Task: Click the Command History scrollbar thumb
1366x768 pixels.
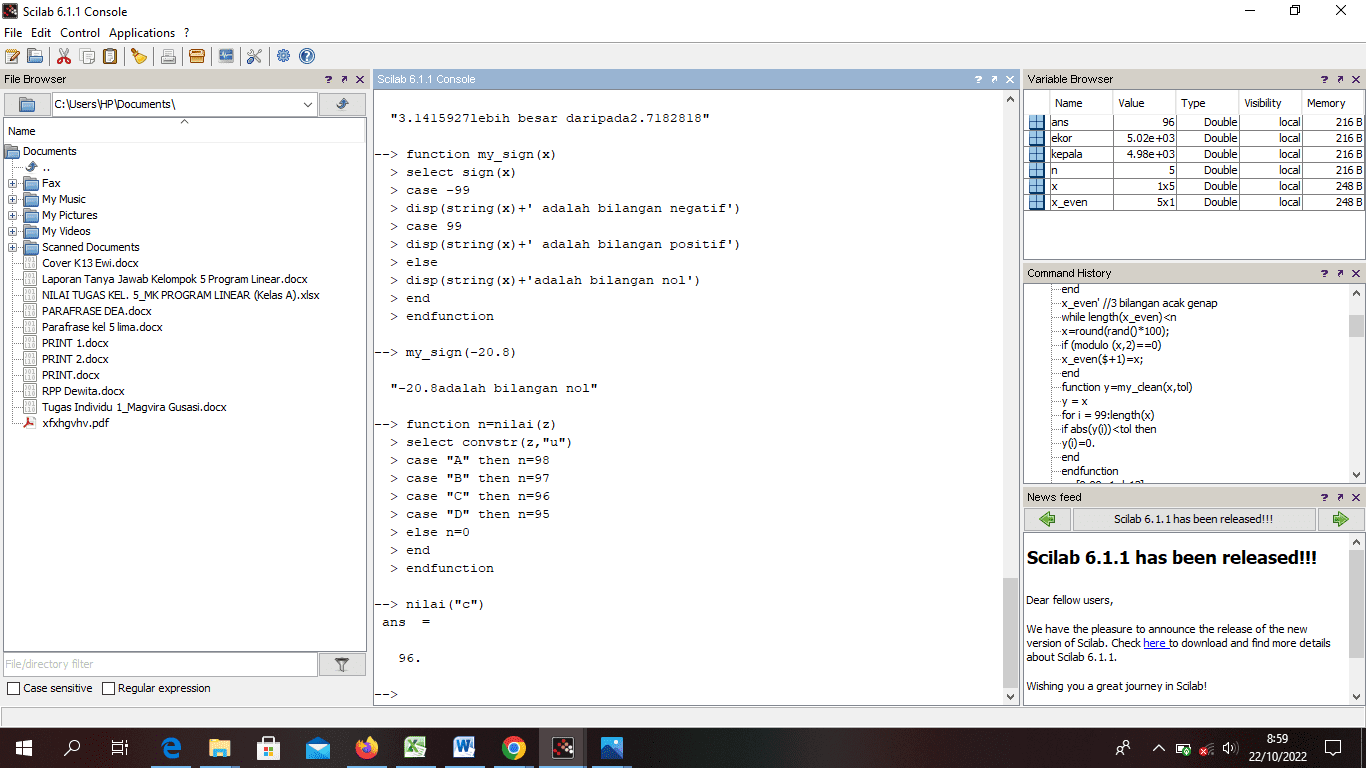Action: 1356,326
